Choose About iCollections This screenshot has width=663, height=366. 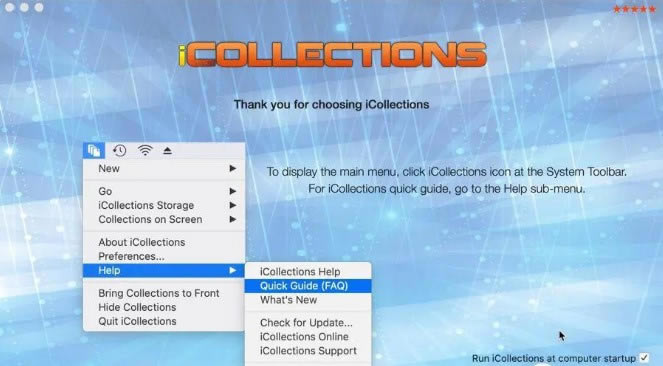tap(164, 242)
